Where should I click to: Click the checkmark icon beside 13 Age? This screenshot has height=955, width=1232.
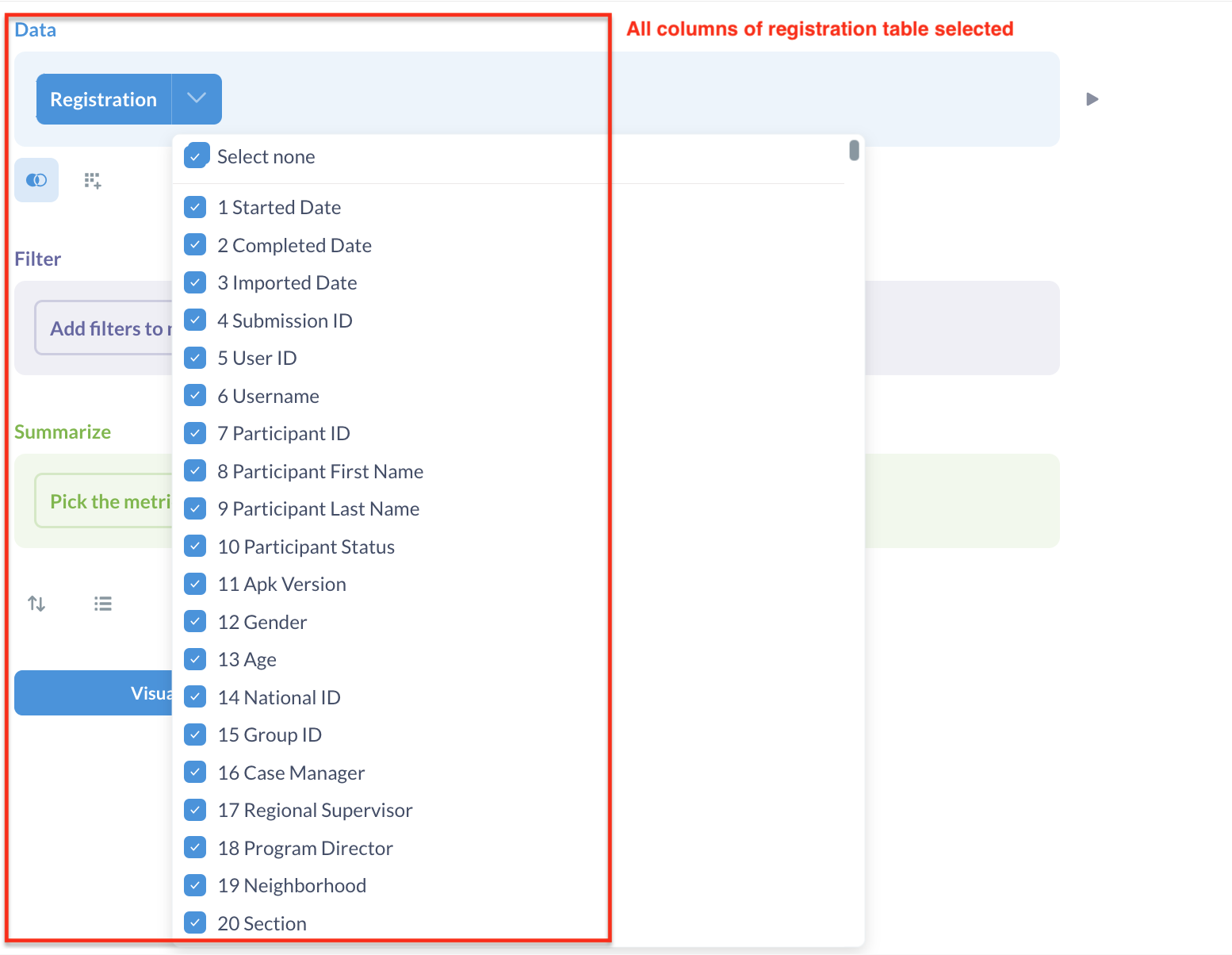point(195,658)
